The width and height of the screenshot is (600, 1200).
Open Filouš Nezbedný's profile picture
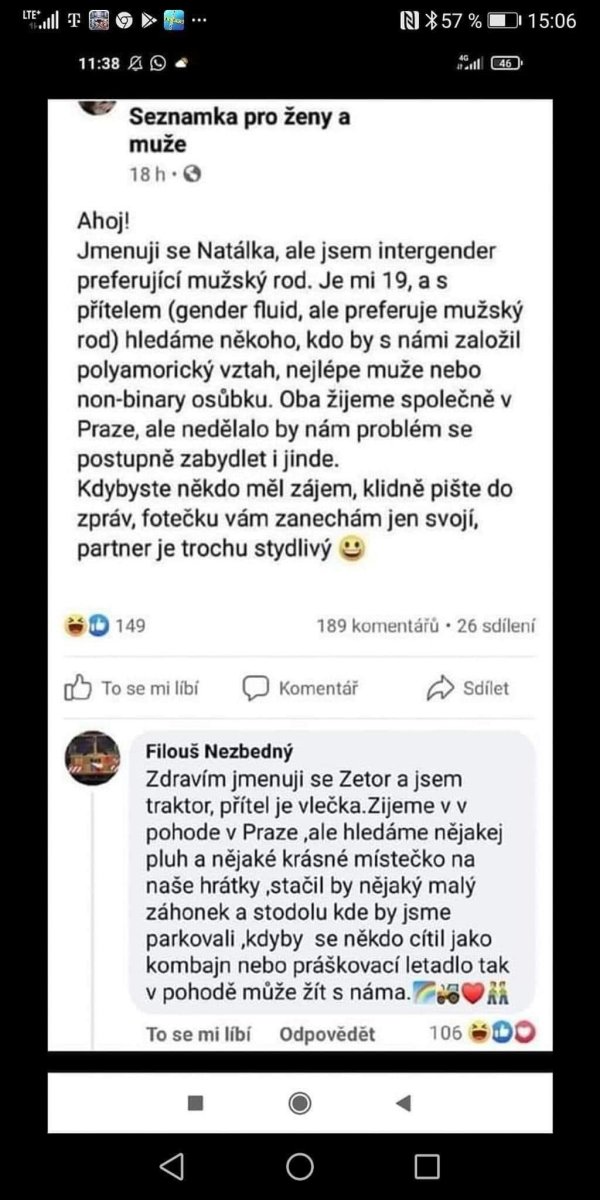coord(93,759)
